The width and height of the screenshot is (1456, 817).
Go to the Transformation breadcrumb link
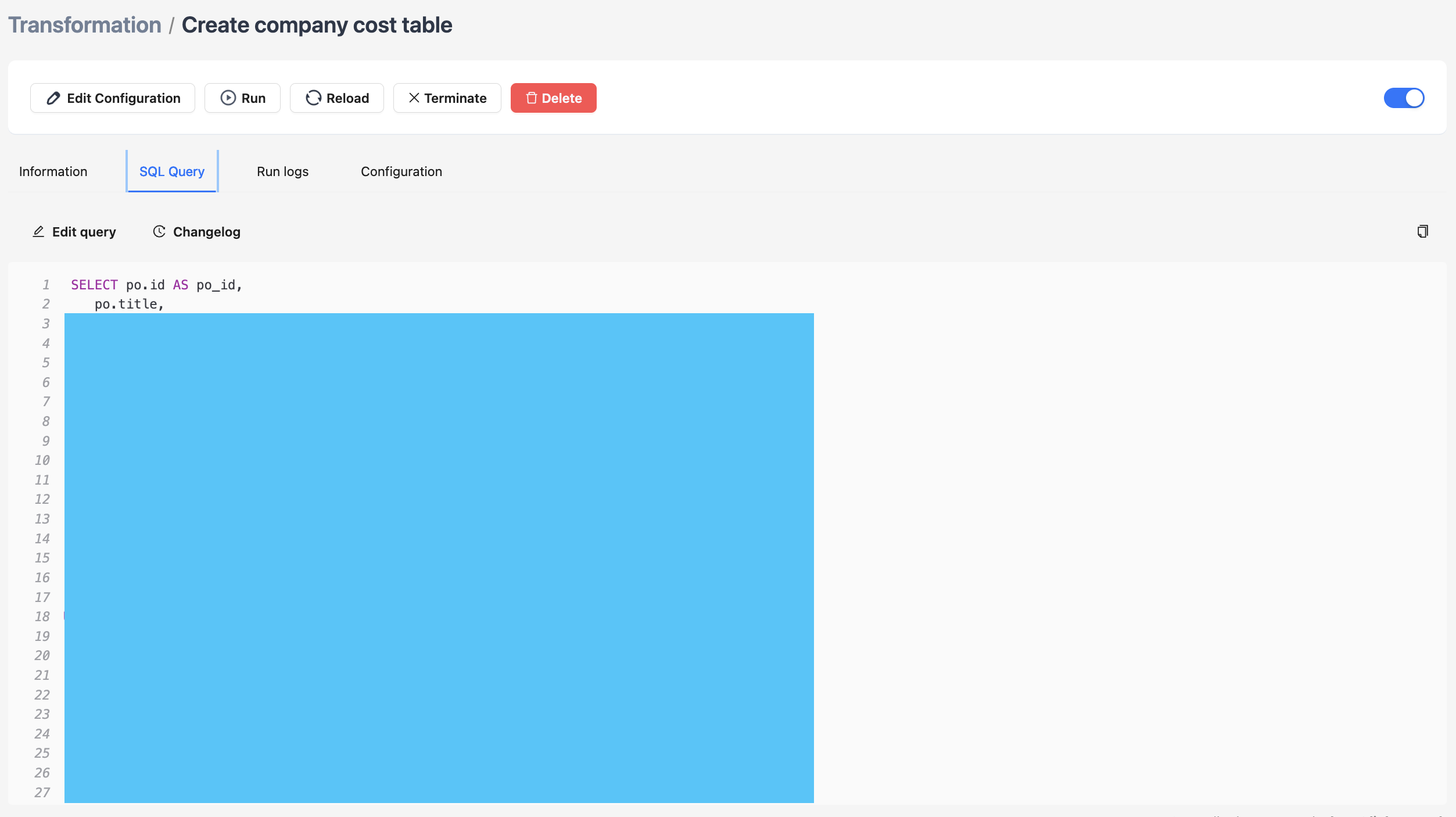coord(85,25)
